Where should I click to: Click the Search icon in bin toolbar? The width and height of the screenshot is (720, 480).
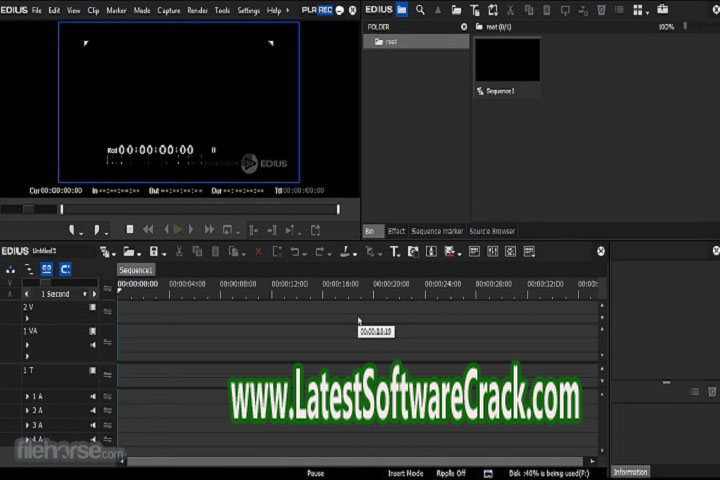(x=420, y=10)
